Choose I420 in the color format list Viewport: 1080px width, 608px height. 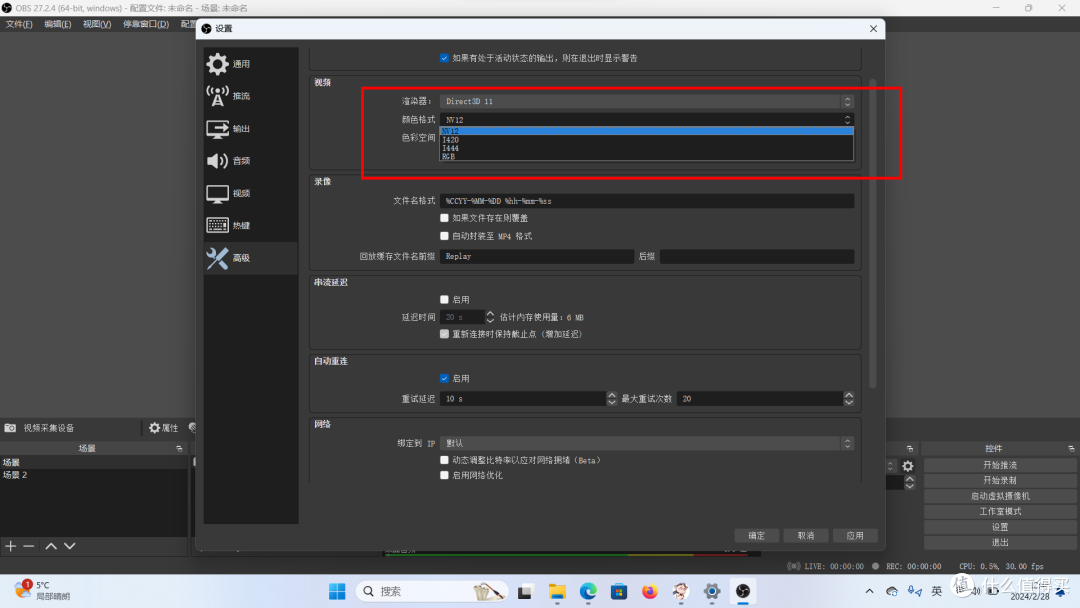pyautogui.click(x=647, y=140)
